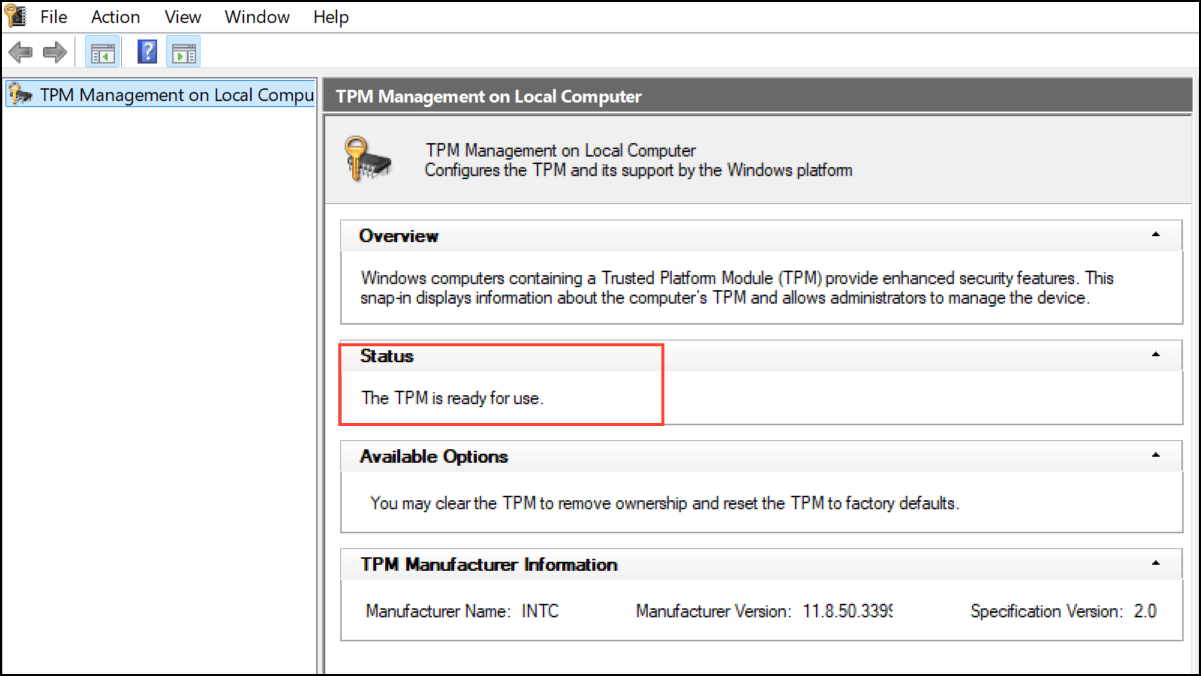Image resolution: width=1201 pixels, height=676 pixels.
Task: Collapse the Overview section
Action: (x=1156, y=235)
